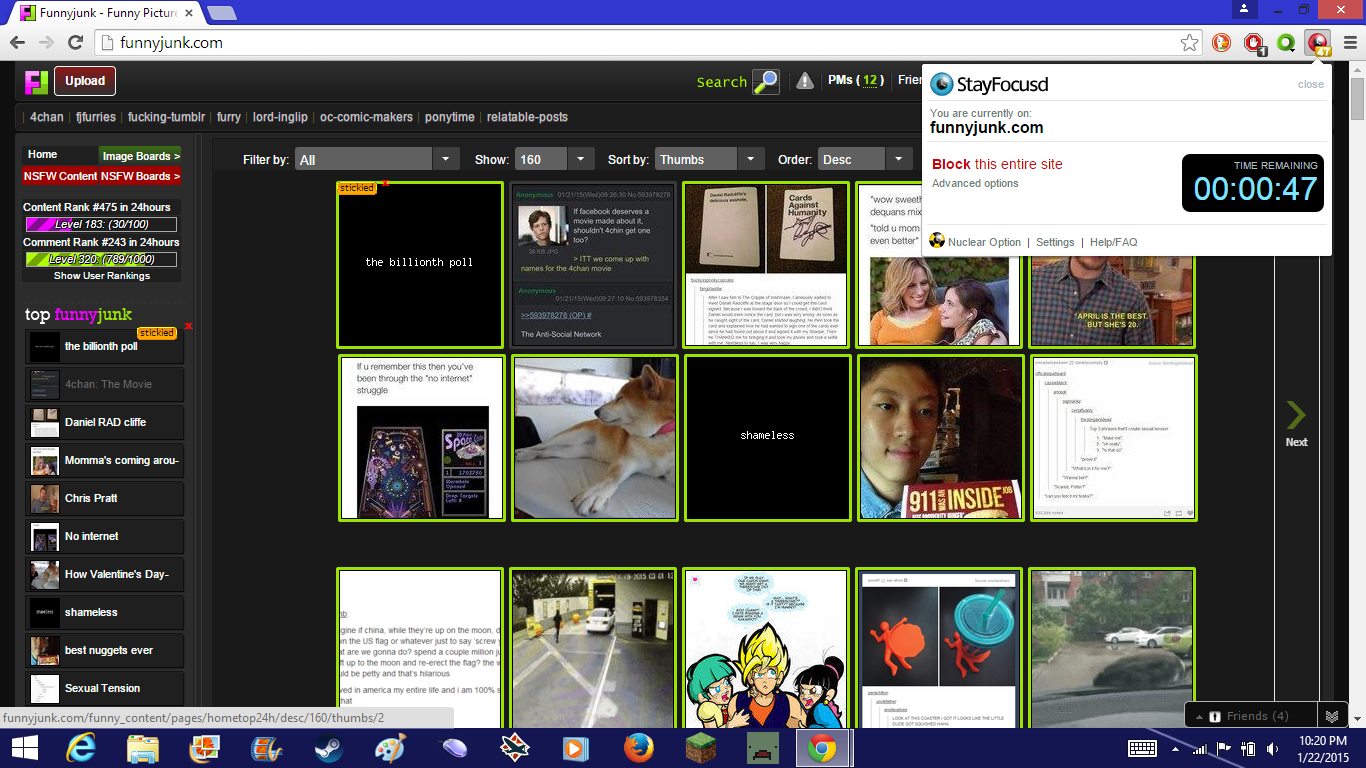Screen dimensions: 1366x768
Task: Open Firefox from the taskbar
Action: pos(637,748)
